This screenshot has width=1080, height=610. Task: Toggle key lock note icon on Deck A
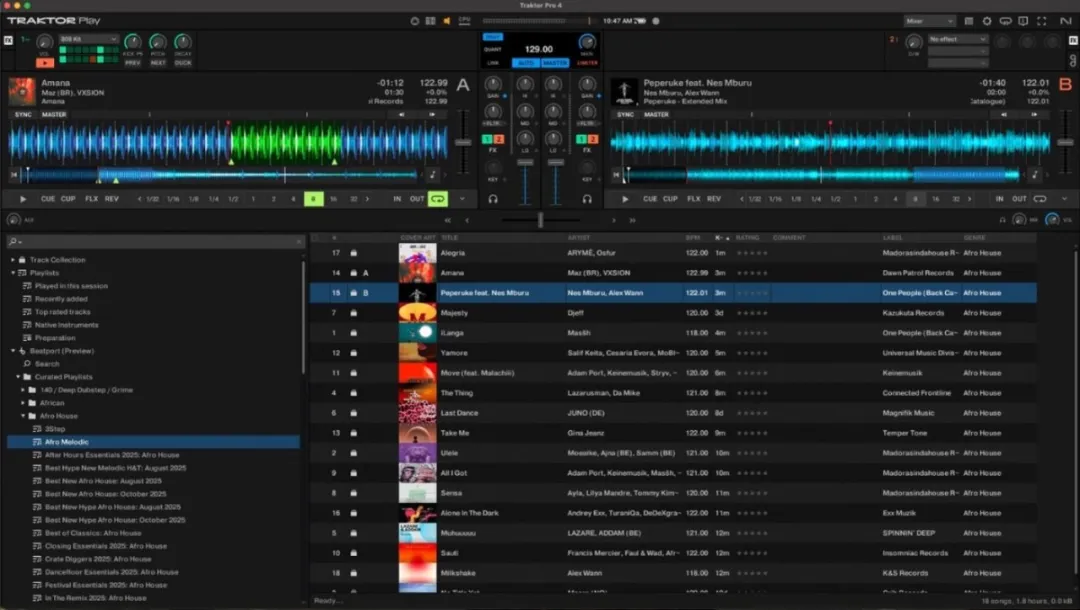(x=433, y=175)
